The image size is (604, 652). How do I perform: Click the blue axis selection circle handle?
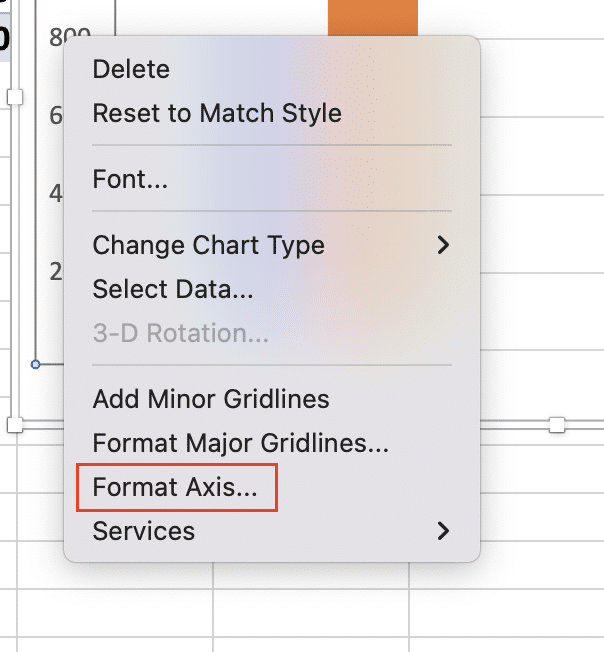coord(35,365)
